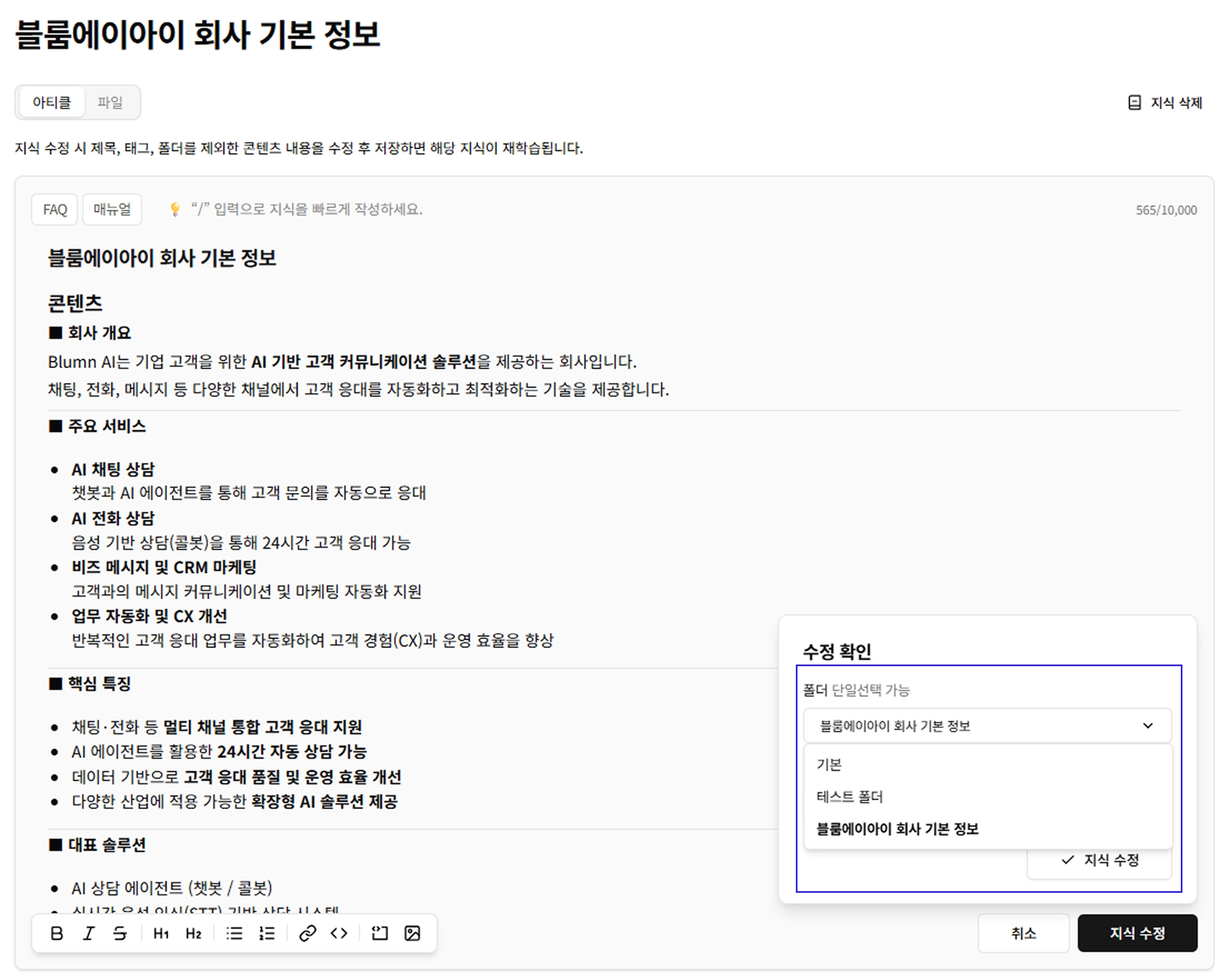Image resolution: width=1219 pixels, height=980 pixels.
Task: Click the 음성 기반 상담(콜봇) description line
Action: (x=241, y=543)
